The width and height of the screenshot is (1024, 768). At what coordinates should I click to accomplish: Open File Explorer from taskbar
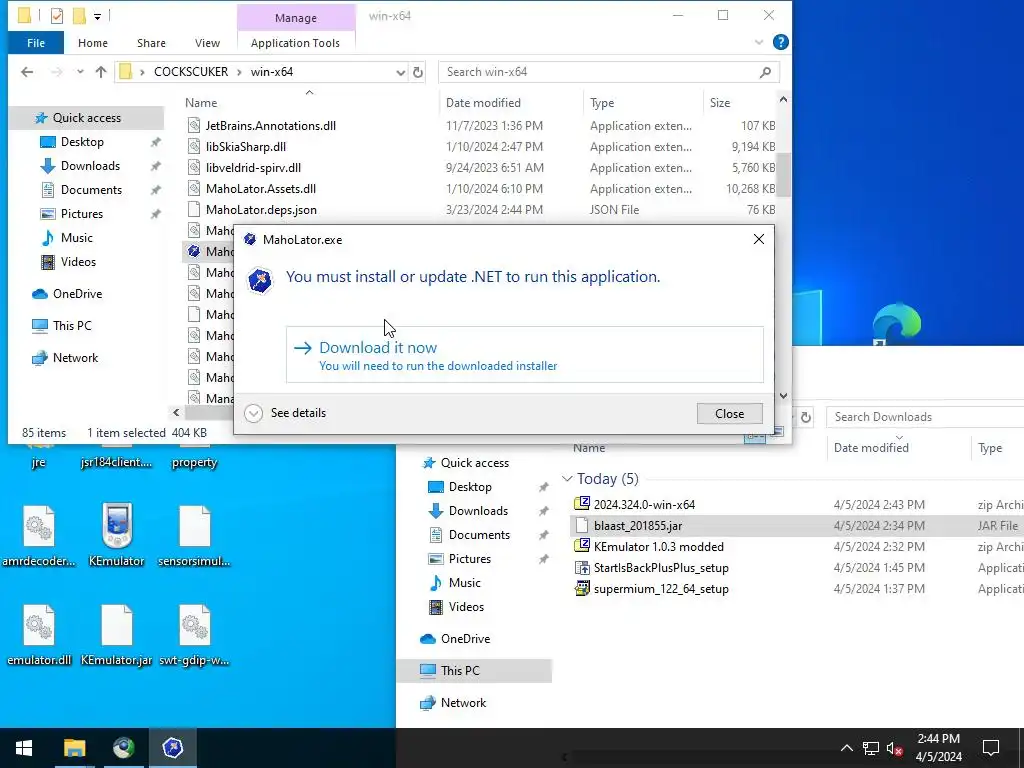pyautogui.click(x=74, y=748)
